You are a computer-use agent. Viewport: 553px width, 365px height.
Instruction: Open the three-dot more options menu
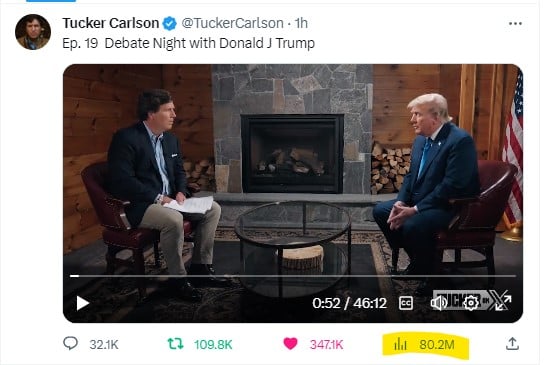[515, 24]
